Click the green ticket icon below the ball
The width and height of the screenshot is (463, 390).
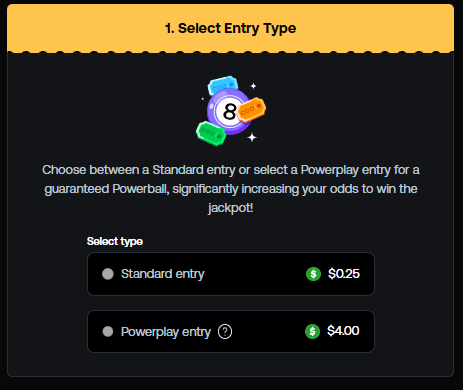[211, 133]
